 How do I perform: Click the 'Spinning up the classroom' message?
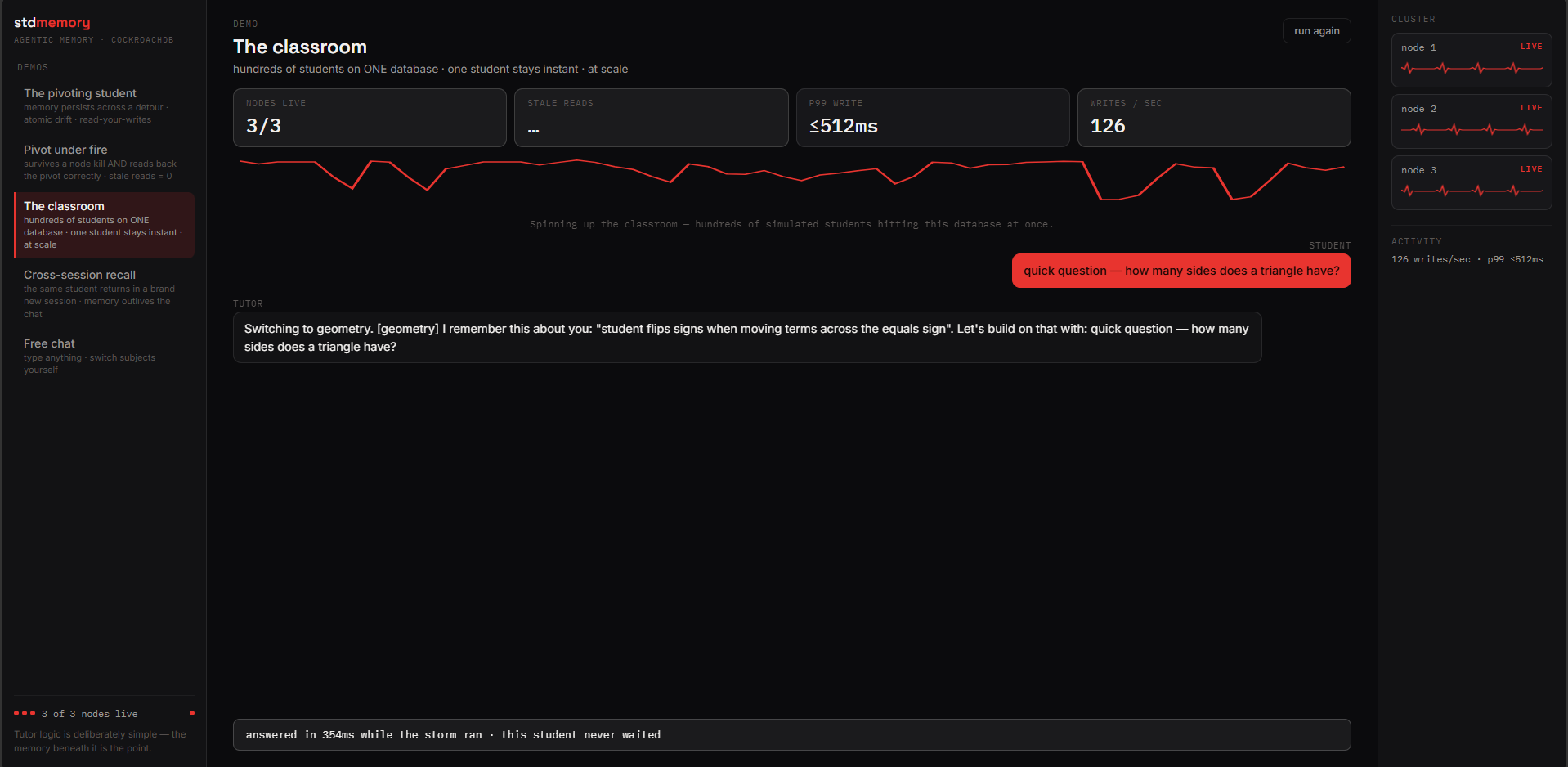pyautogui.click(x=791, y=224)
